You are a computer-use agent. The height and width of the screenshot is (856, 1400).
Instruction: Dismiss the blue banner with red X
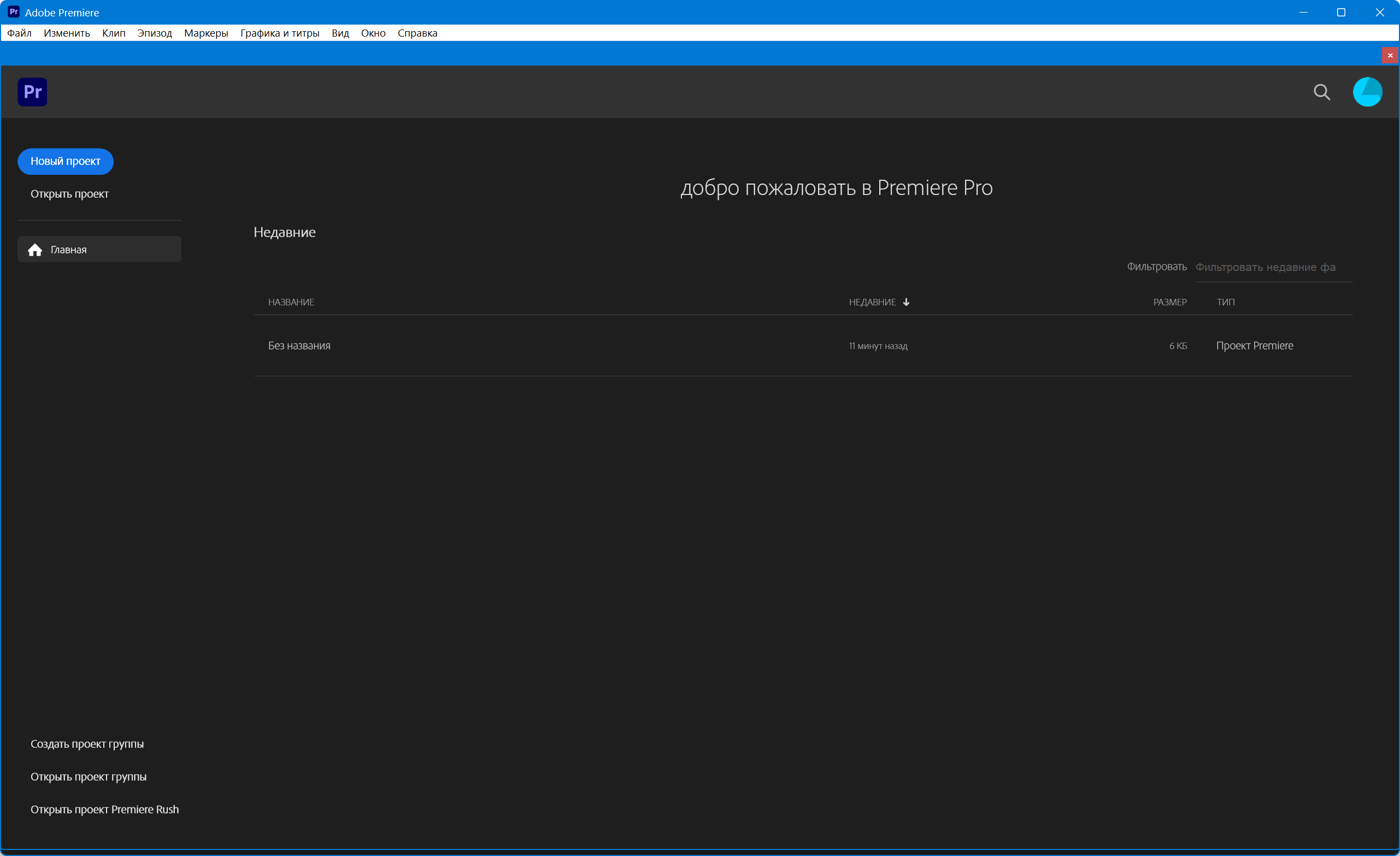point(1390,55)
